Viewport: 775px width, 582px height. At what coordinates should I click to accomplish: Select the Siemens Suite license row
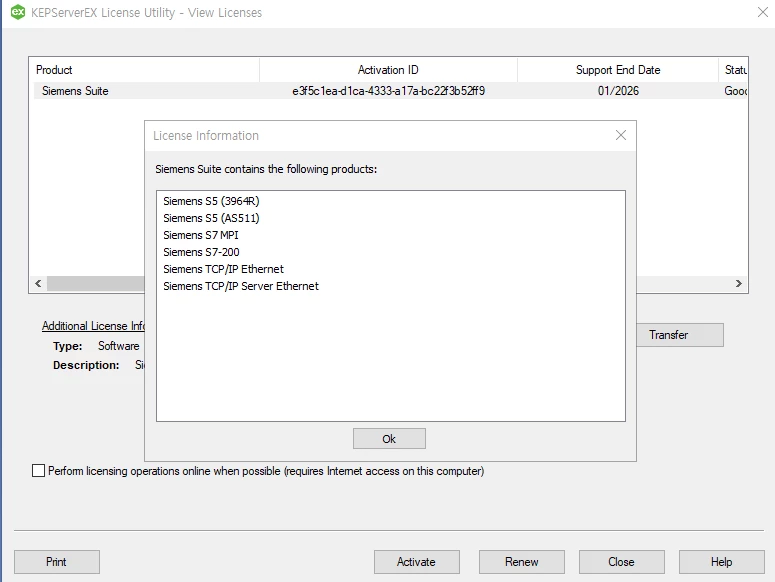[390, 91]
